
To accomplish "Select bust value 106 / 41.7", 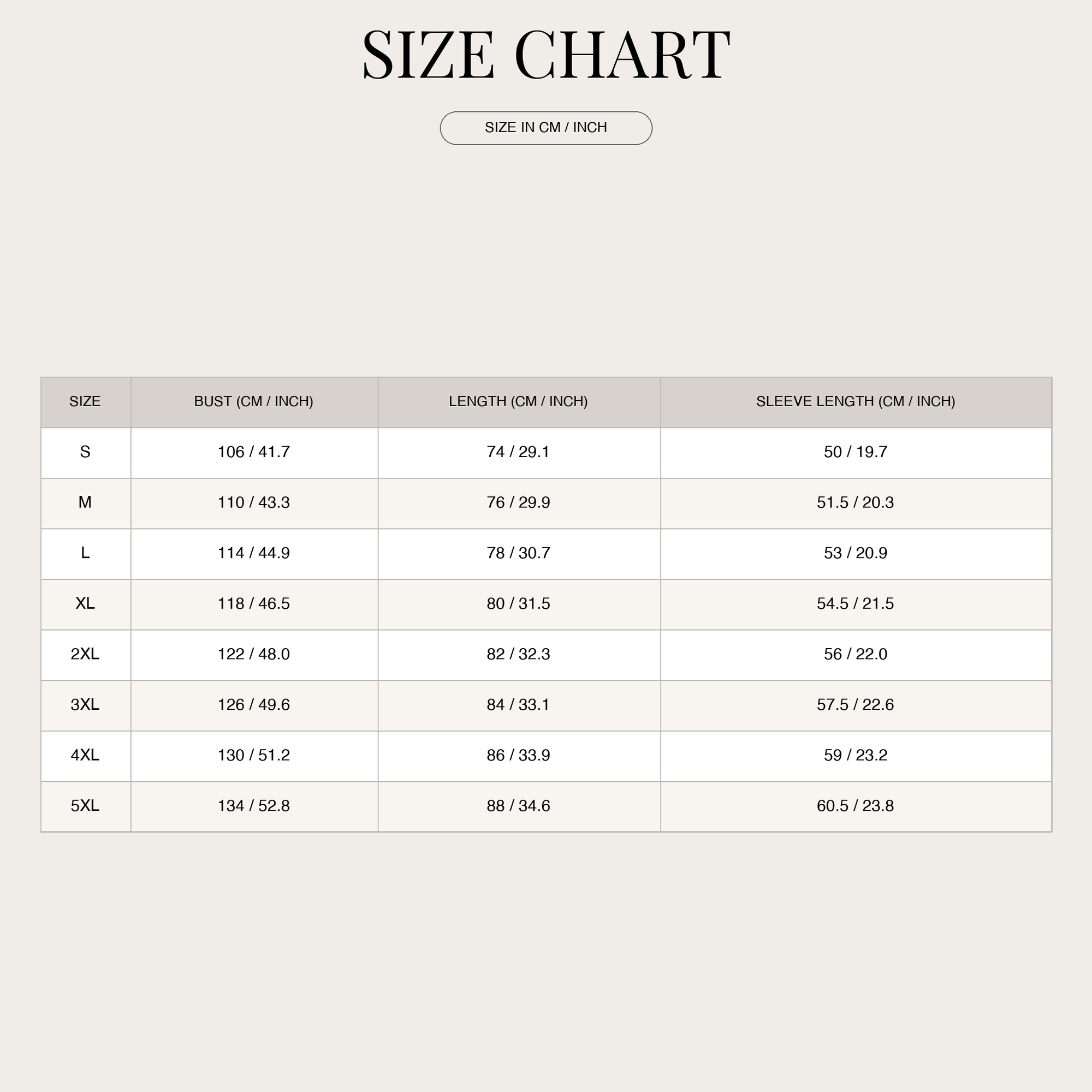I will (254, 452).
